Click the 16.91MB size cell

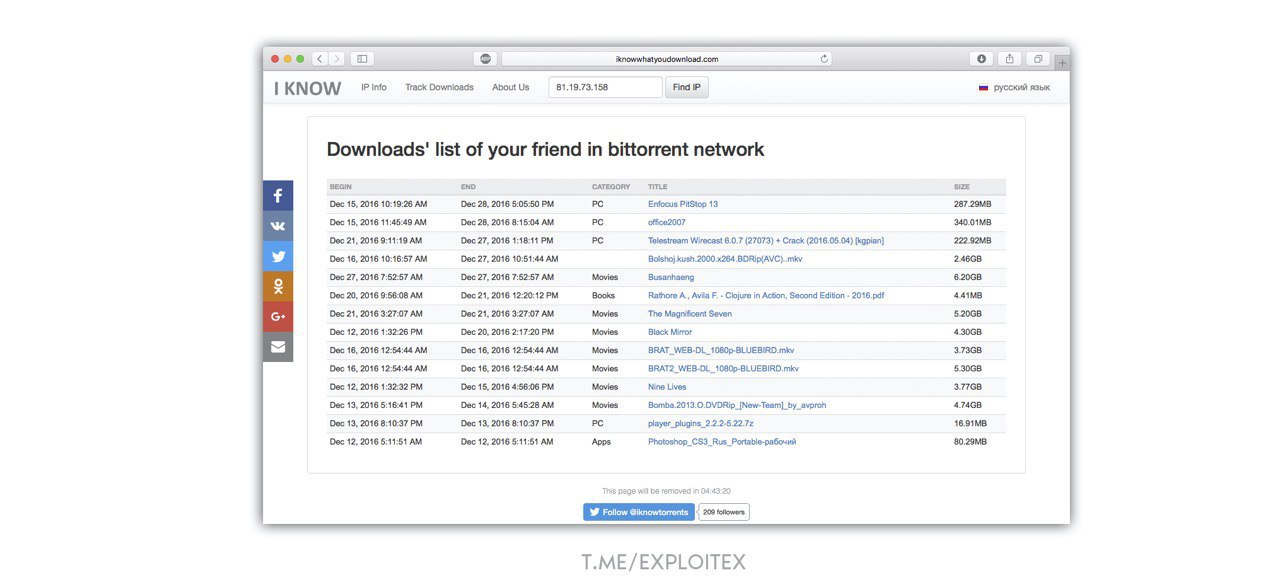(970, 423)
